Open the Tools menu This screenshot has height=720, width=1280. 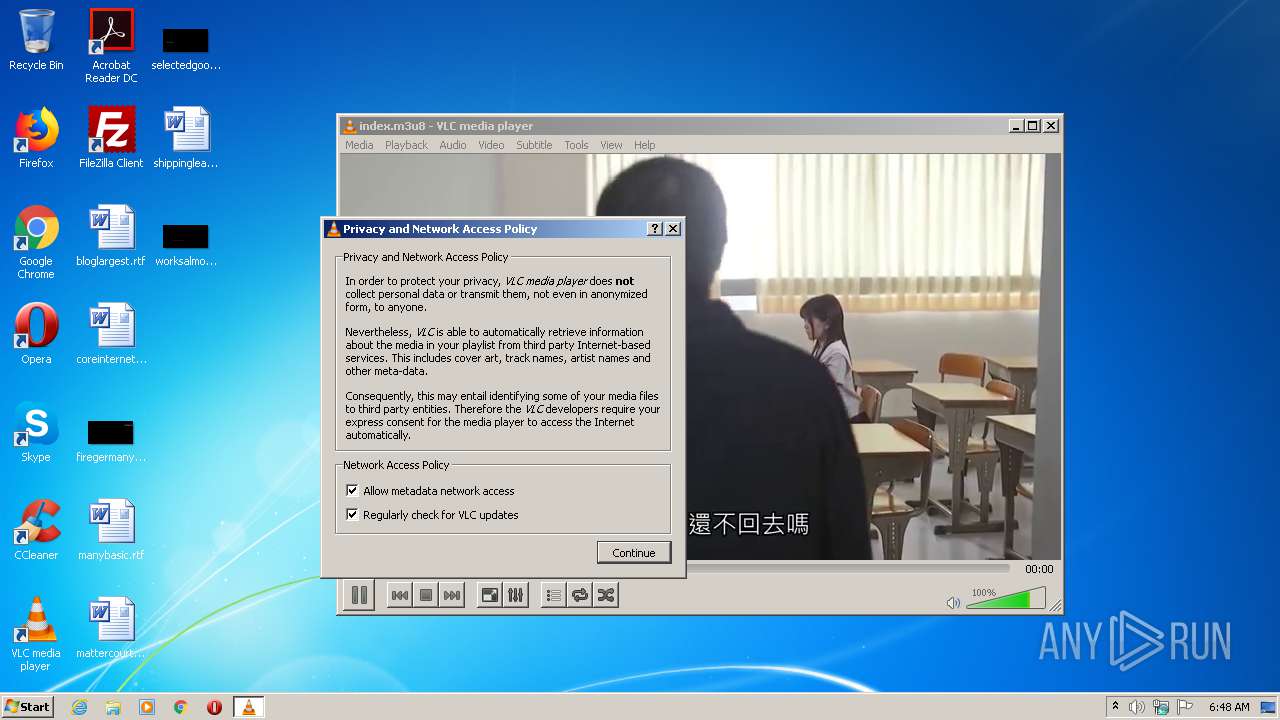point(576,145)
